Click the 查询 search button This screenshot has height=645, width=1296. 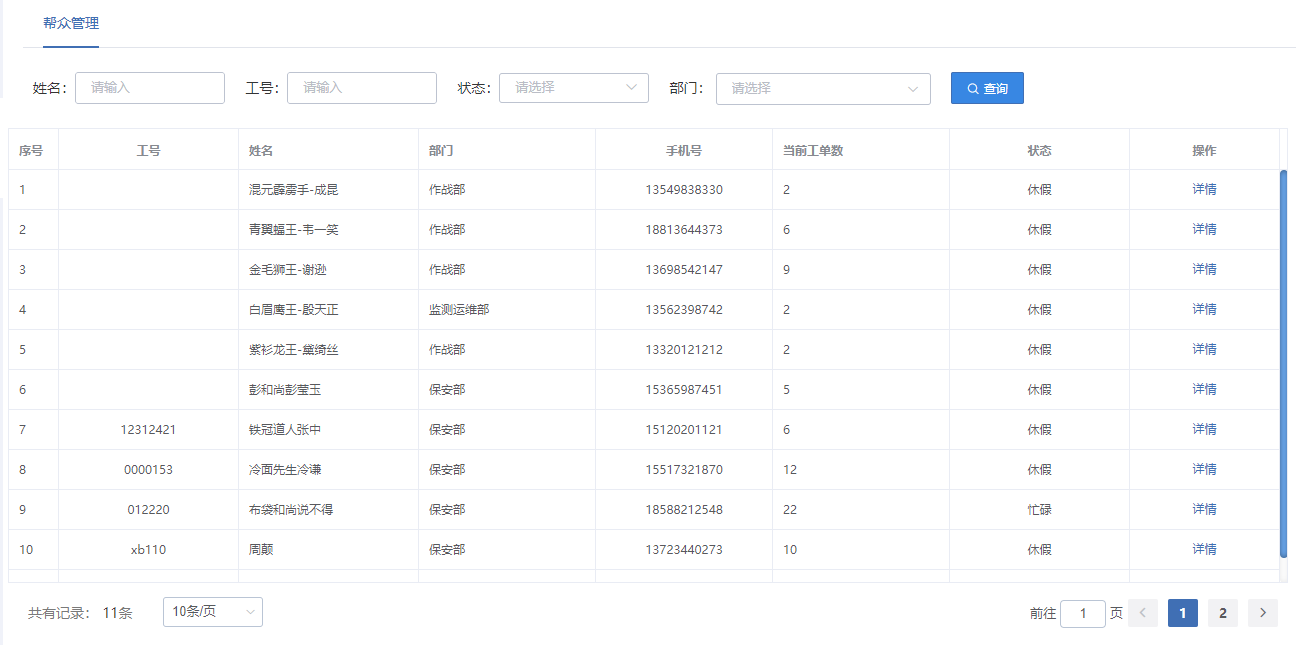[987, 88]
